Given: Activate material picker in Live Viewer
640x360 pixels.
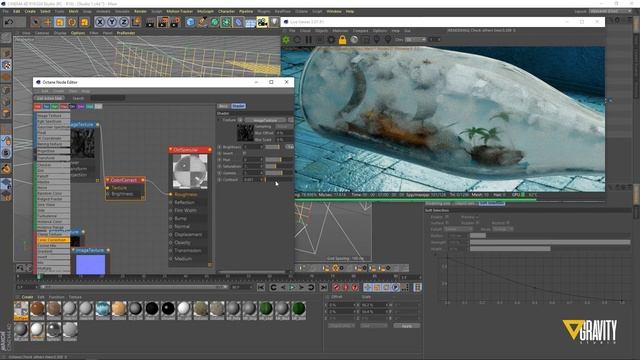Looking at the screenshot, I should [x=388, y=40].
